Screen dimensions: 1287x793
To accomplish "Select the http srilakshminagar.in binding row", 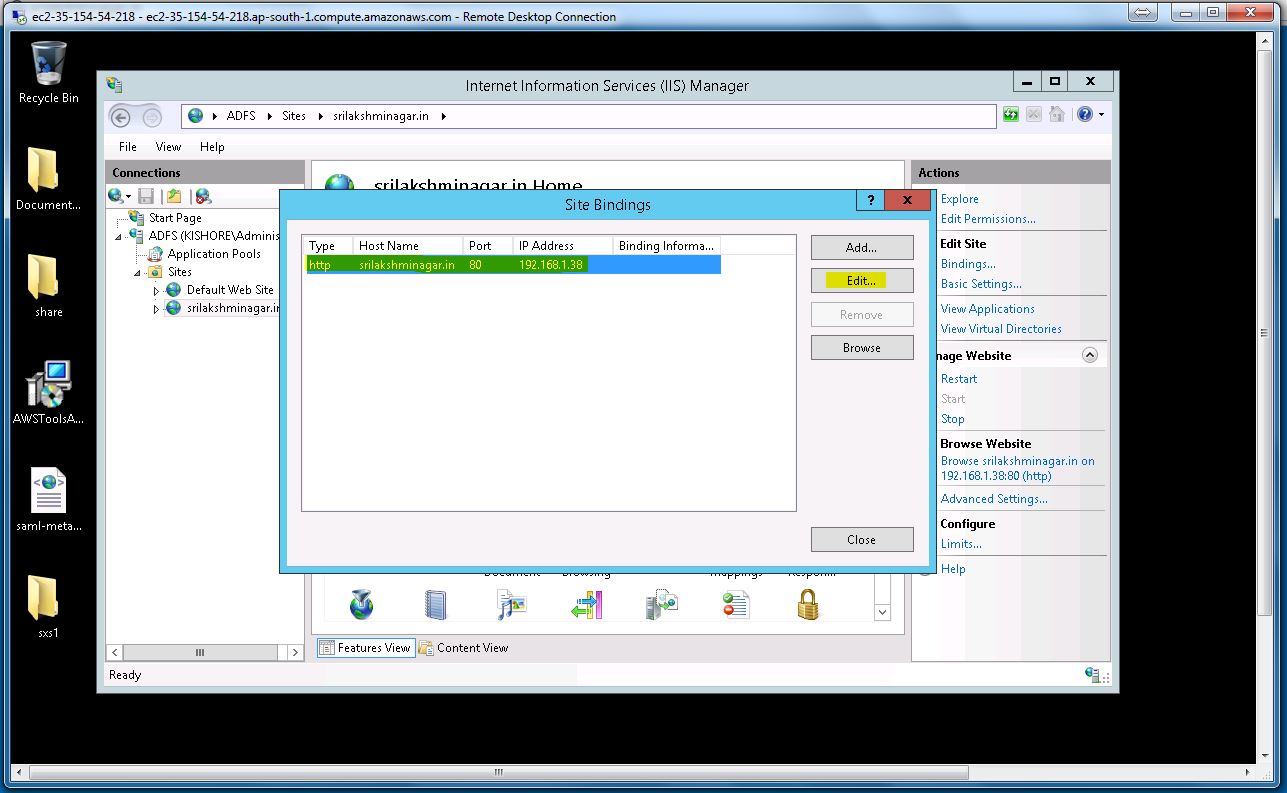I will 513,265.
